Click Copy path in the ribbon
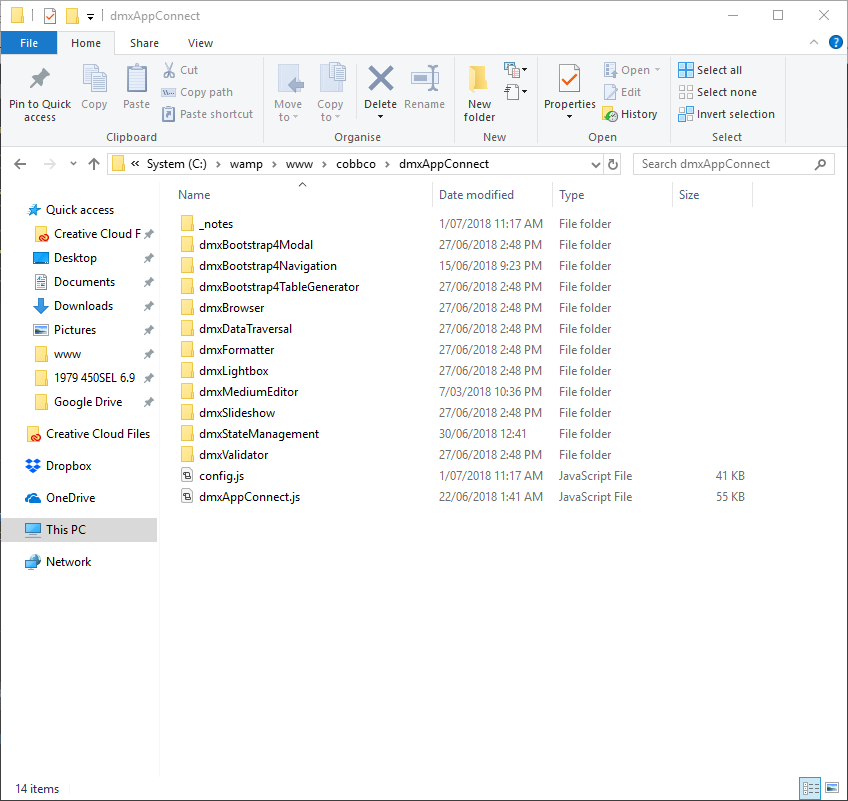848x801 pixels. click(197, 92)
